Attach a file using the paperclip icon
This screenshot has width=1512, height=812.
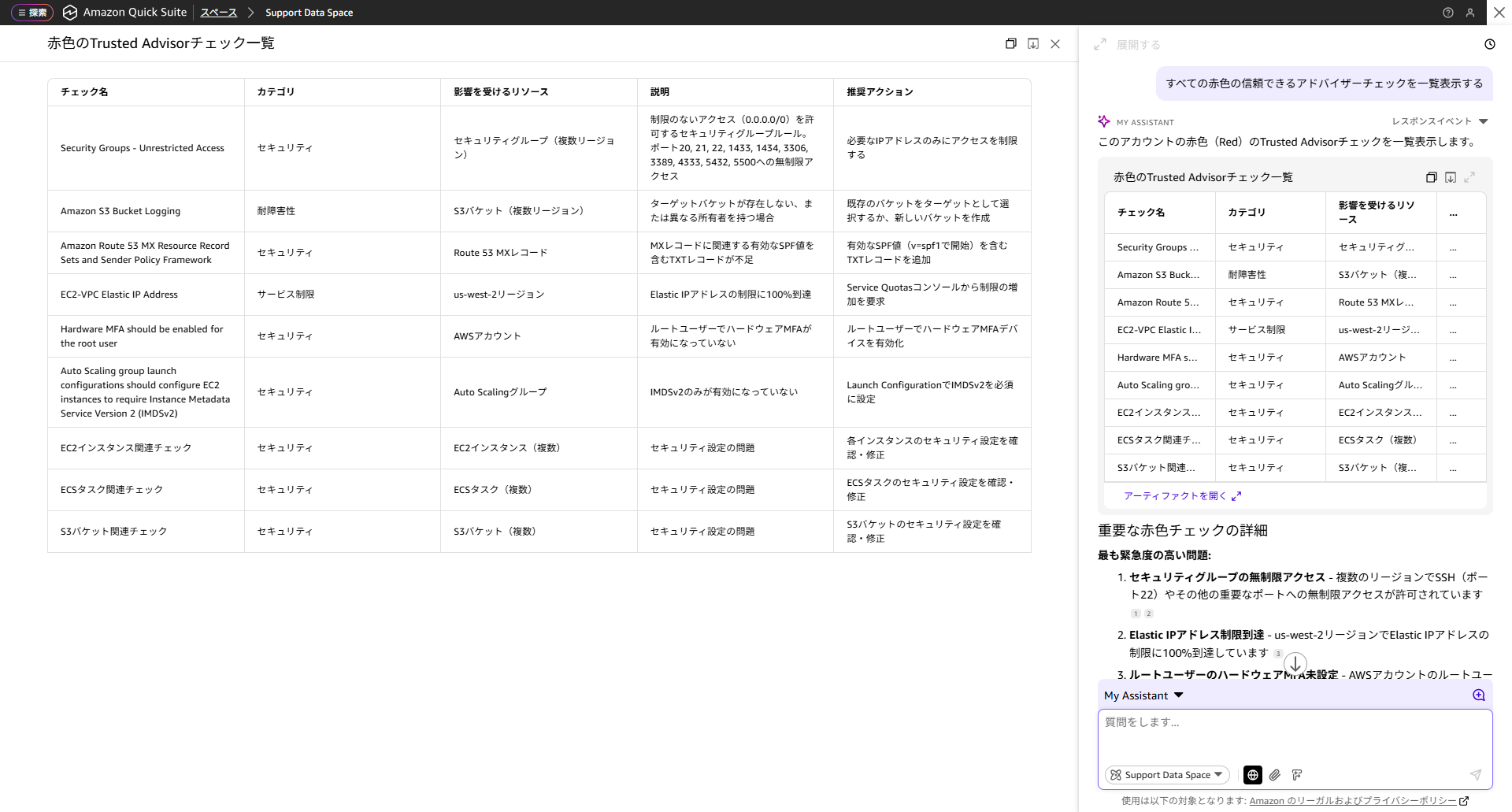pyautogui.click(x=1276, y=775)
